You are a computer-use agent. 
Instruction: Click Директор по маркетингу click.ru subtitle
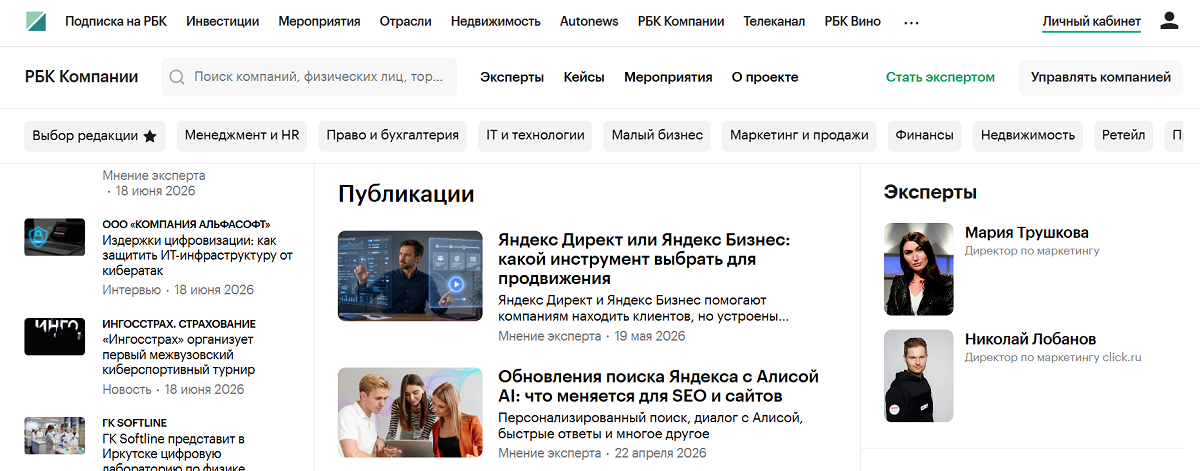[x=1053, y=357]
